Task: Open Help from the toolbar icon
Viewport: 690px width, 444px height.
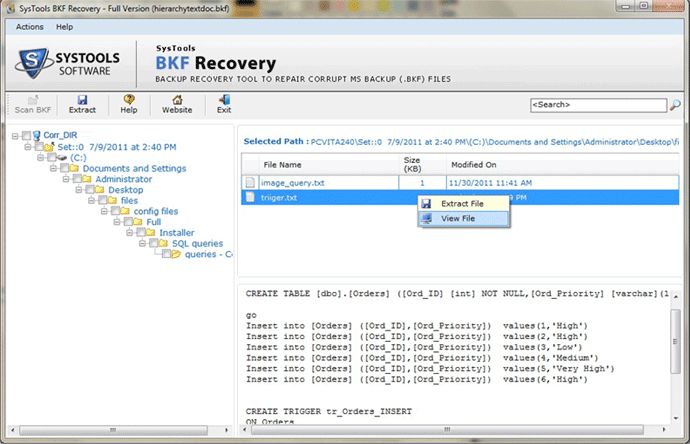Action: 129,99
